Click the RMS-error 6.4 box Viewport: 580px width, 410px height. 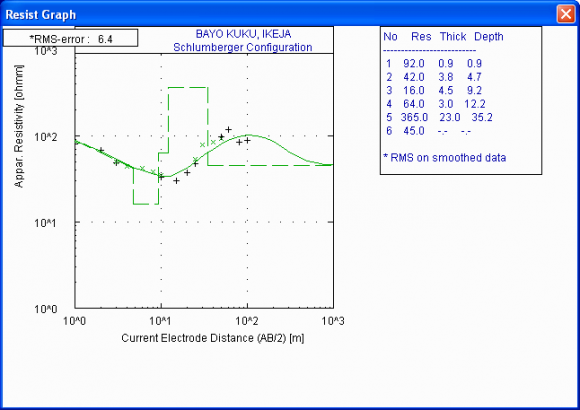tap(70, 38)
